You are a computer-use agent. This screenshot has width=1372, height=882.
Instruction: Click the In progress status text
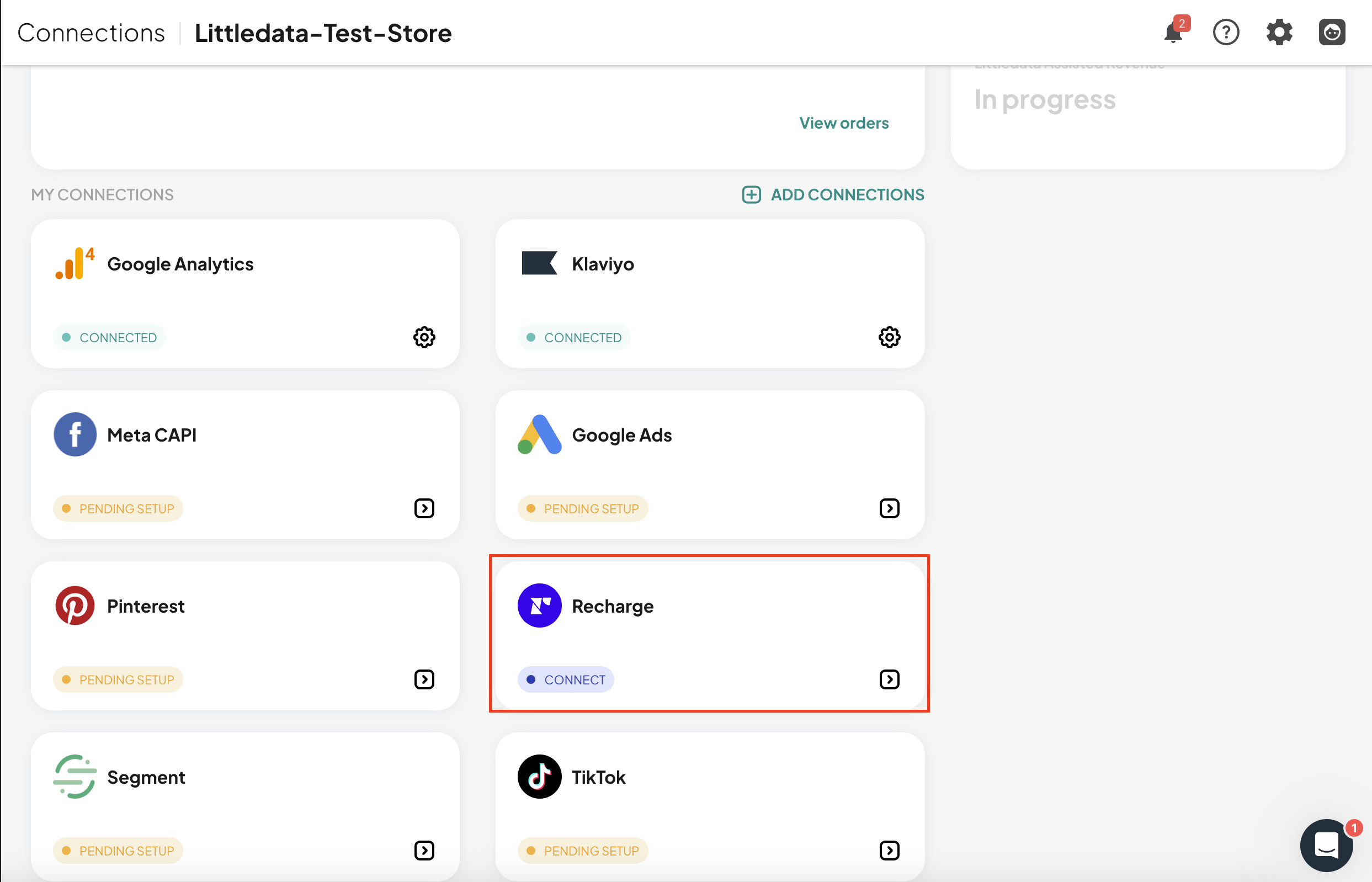click(1045, 100)
